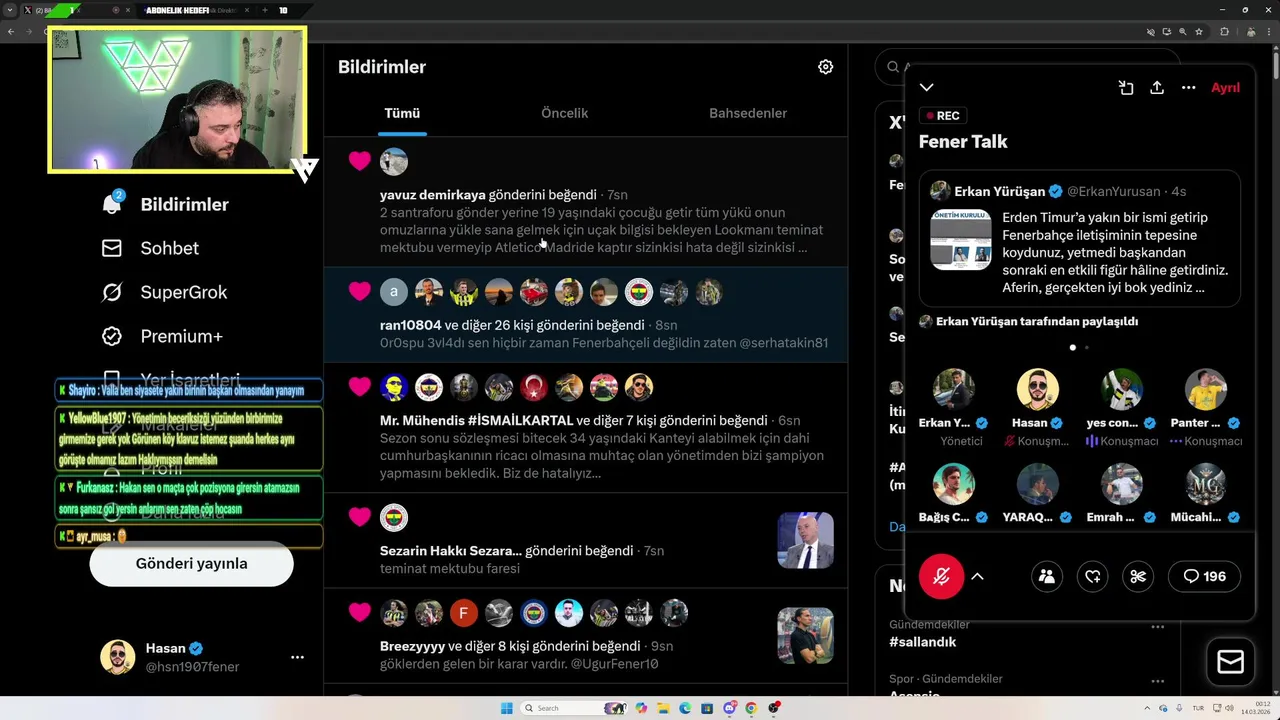Image resolution: width=1280 pixels, height=720 pixels.
Task: Open more options for #sallandık trend
Action: pyautogui.click(x=1157, y=627)
